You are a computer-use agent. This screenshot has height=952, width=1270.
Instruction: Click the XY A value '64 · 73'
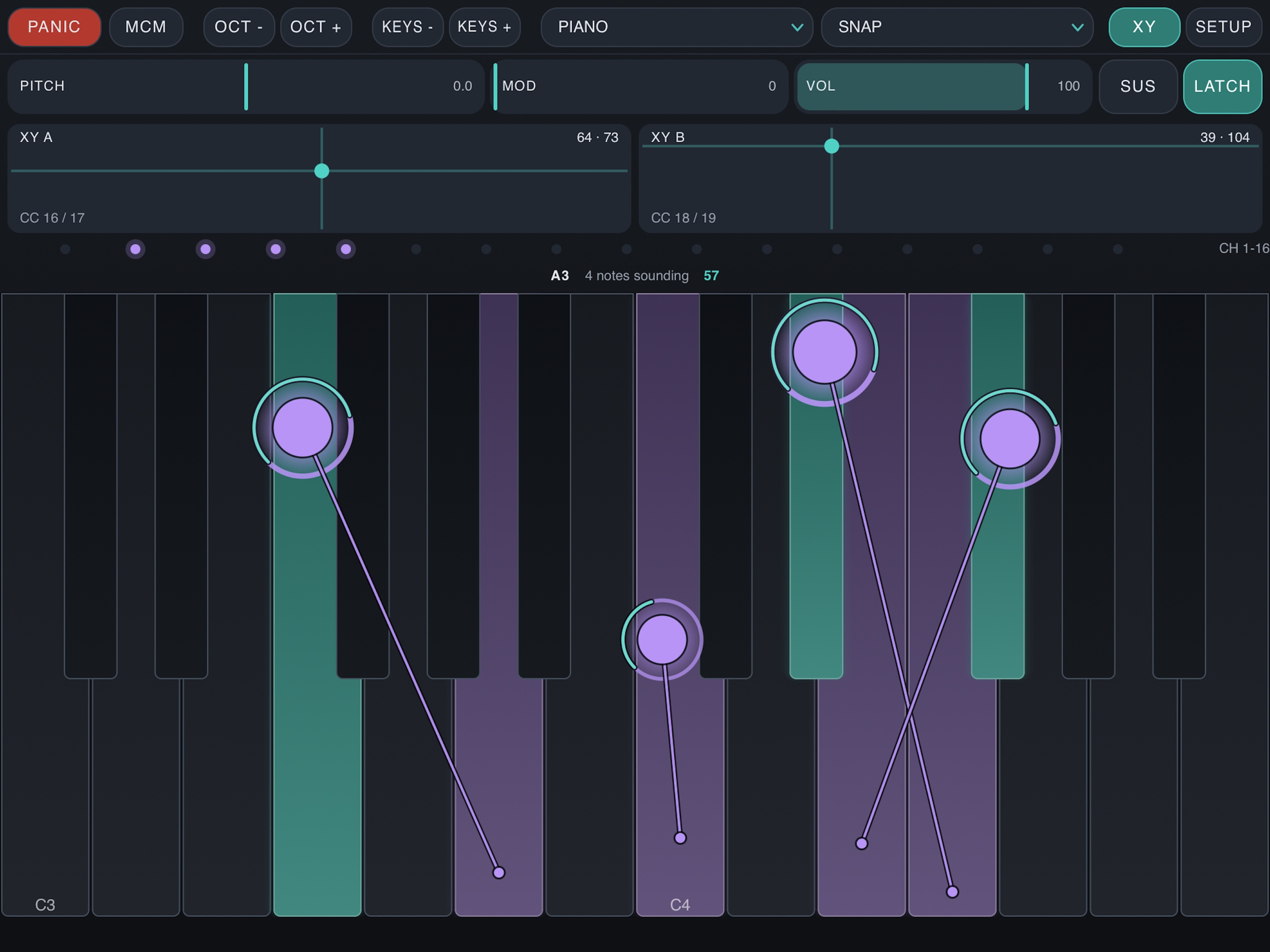coord(597,137)
